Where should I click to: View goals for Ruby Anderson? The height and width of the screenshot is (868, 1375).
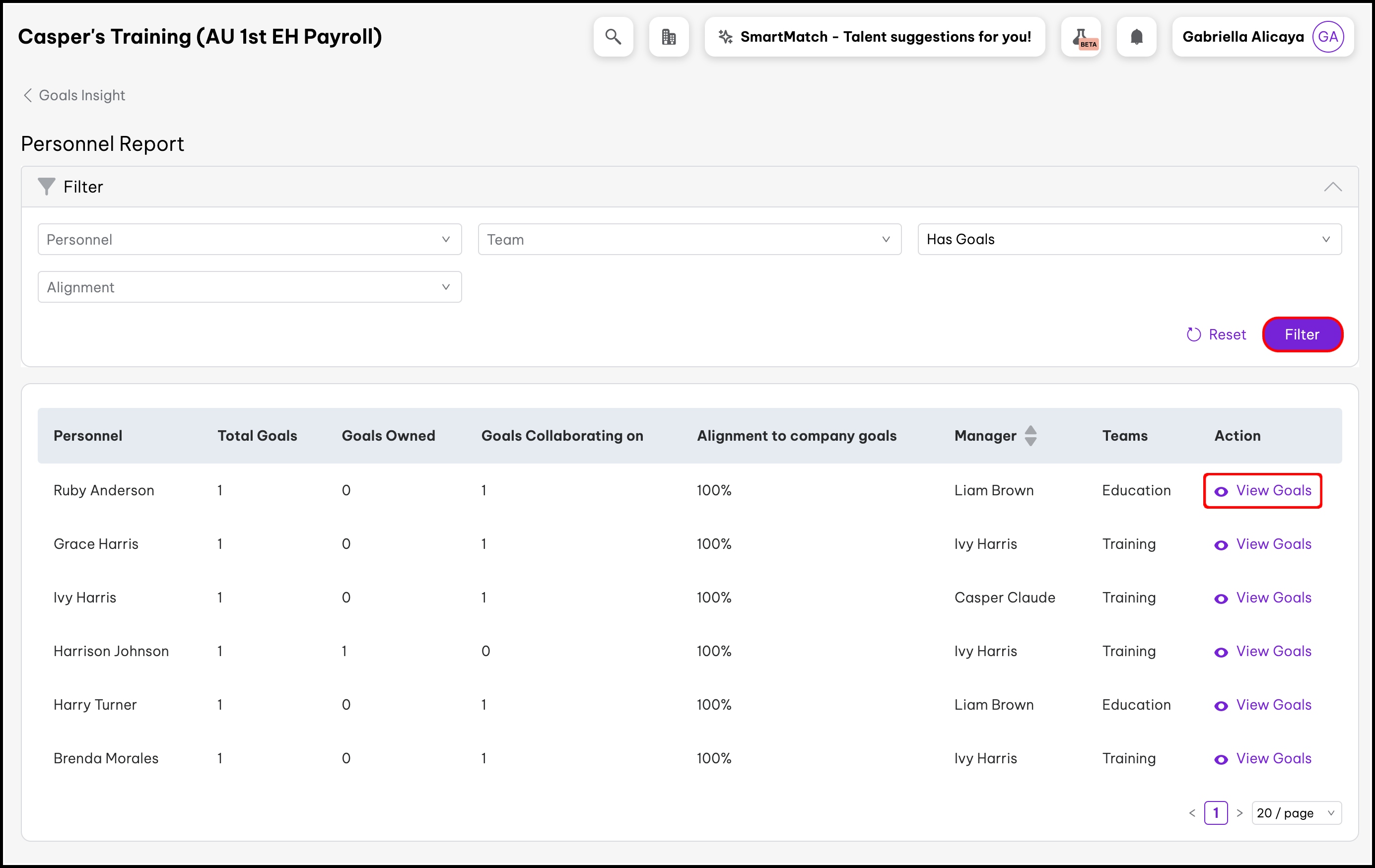[x=1262, y=490]
